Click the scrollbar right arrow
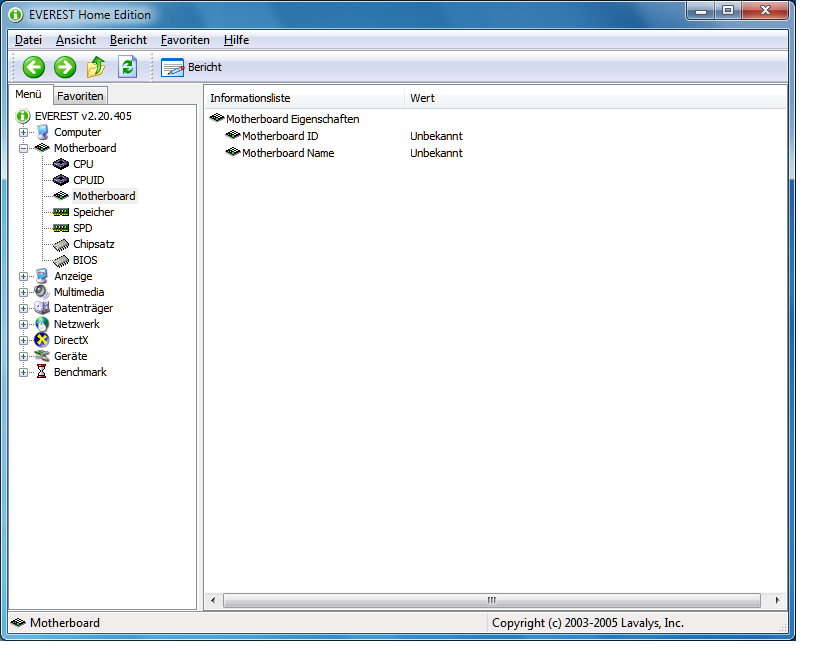This screenshot has width=824, height=656. pos(777,600)
